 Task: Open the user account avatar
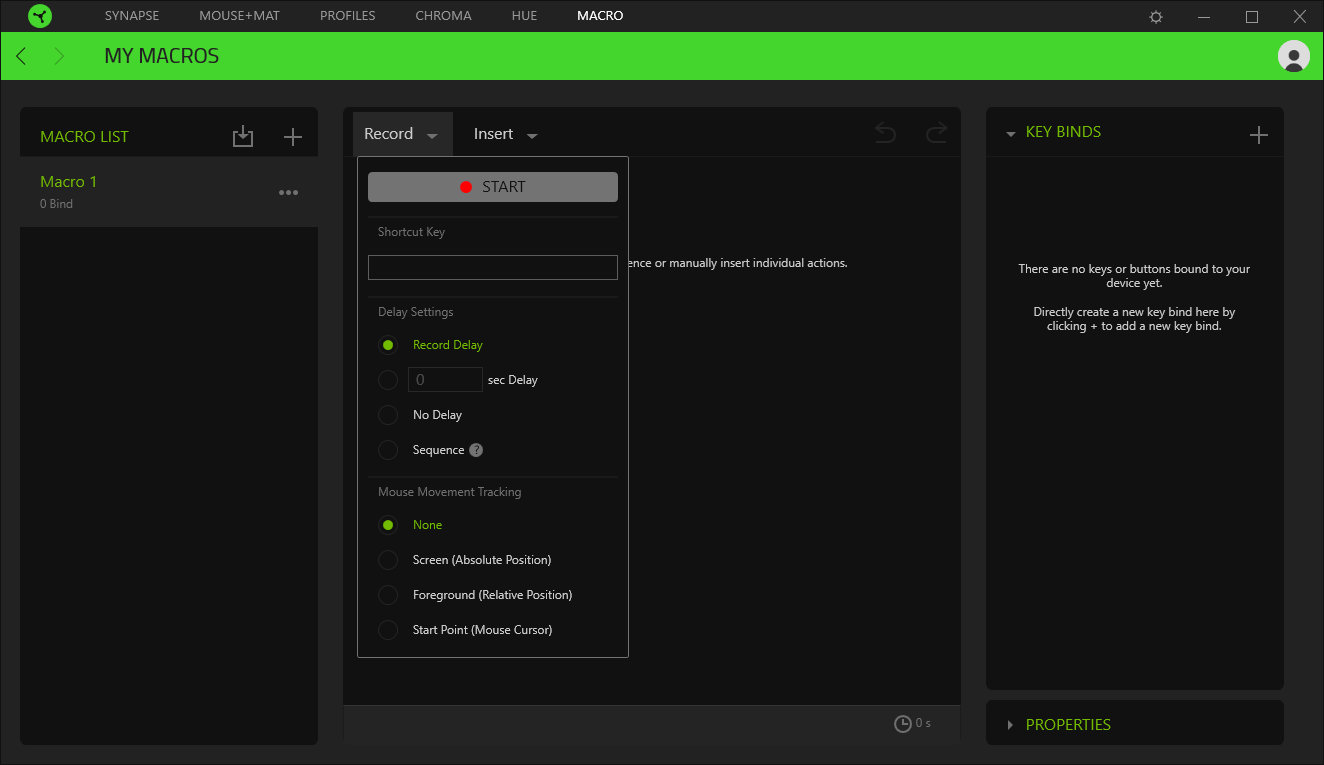pos(1293,56)
